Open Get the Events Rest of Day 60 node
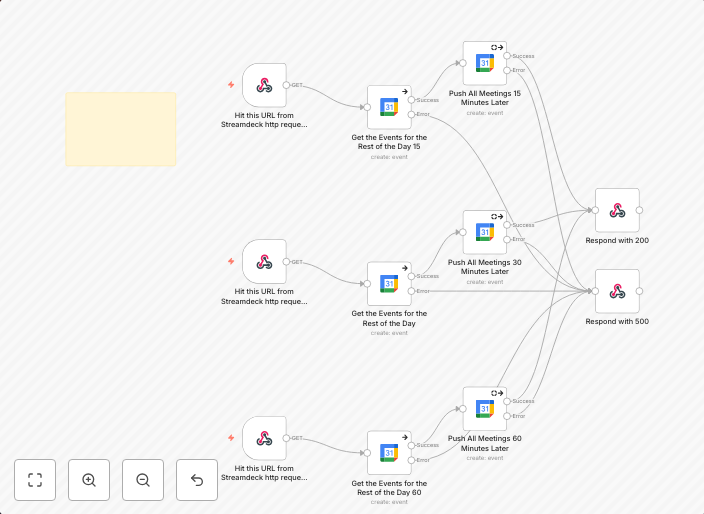The height and width of the screenshot is (514, 704). click(389, 453)
